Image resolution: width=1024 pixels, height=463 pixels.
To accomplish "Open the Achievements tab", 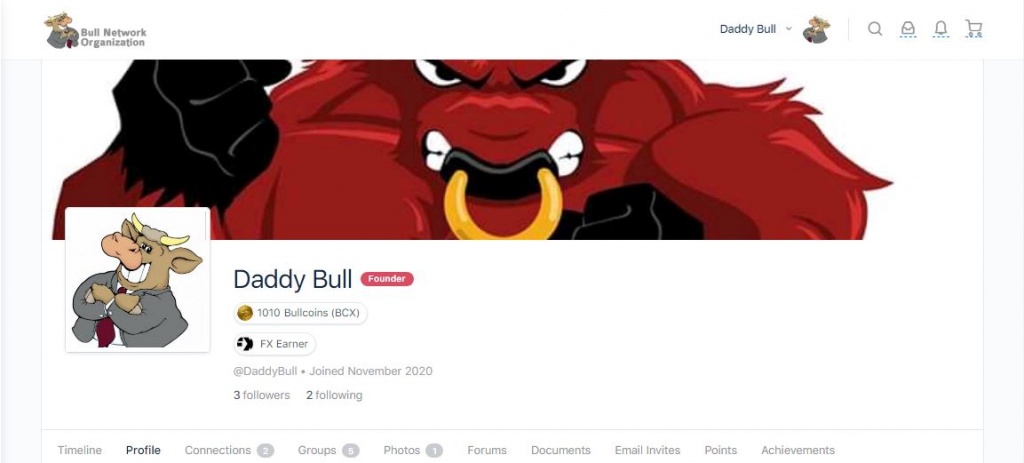I will click(798, 450).
